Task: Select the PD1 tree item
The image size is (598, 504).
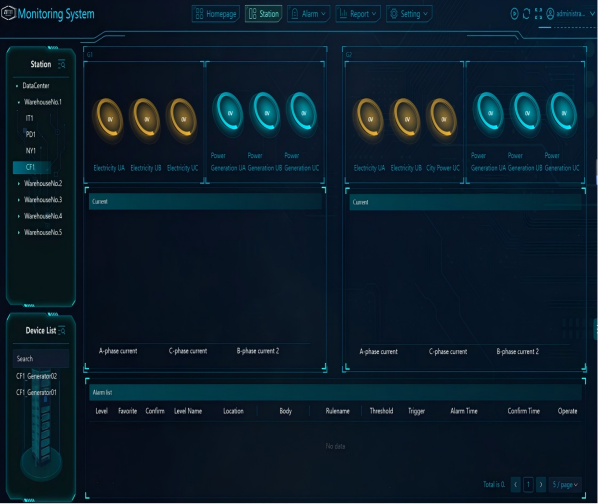Action: 31,135
